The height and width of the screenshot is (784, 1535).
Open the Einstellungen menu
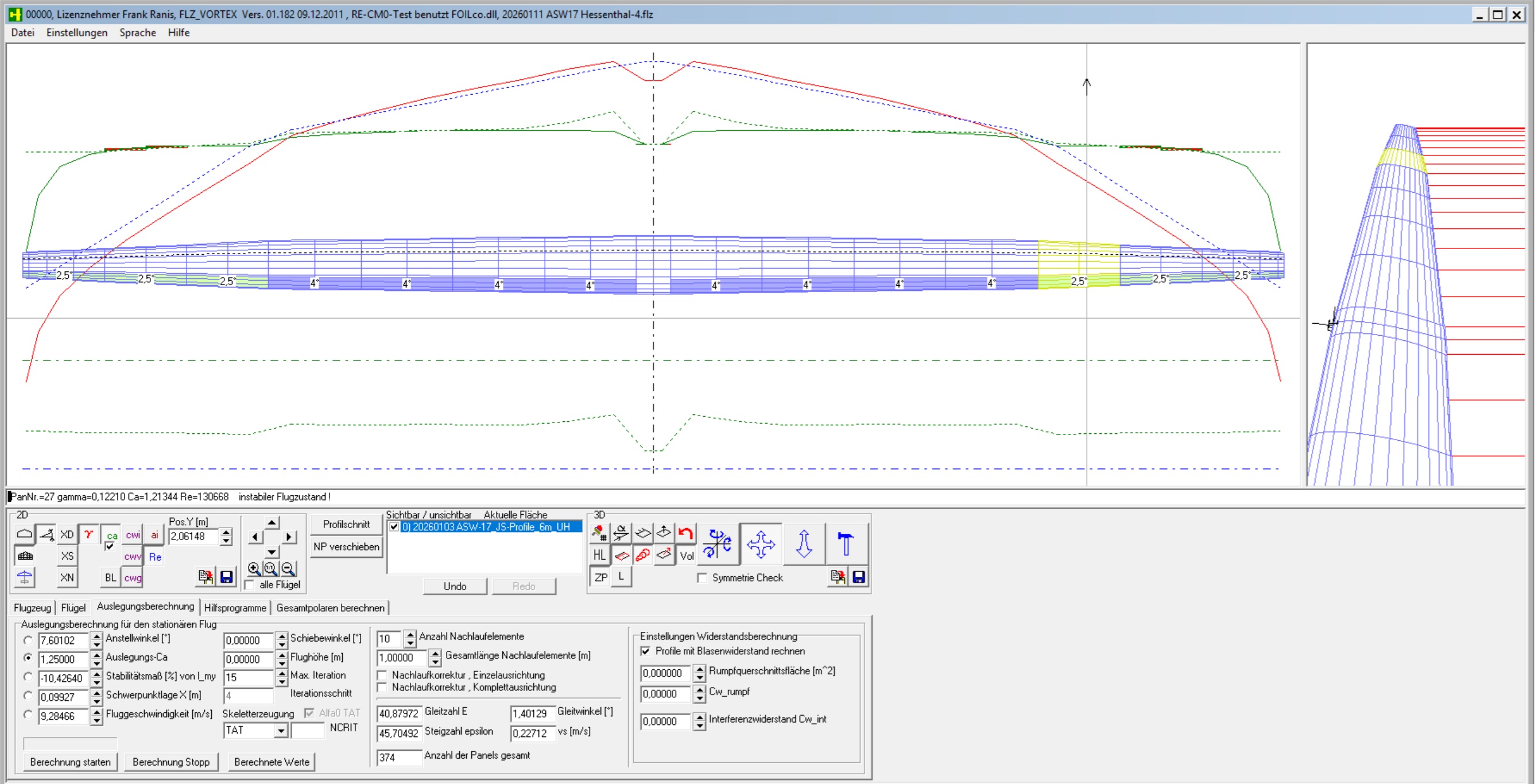[x=77, y=33]
